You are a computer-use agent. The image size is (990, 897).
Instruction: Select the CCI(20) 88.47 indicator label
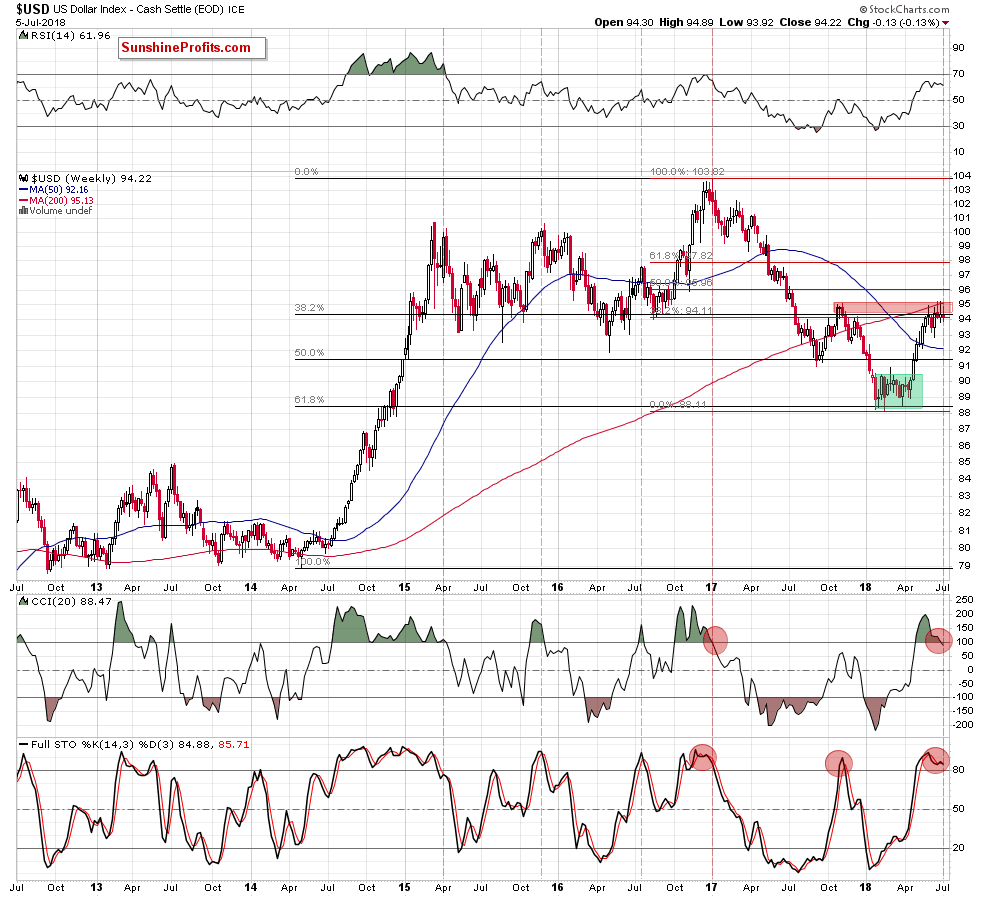71,602
